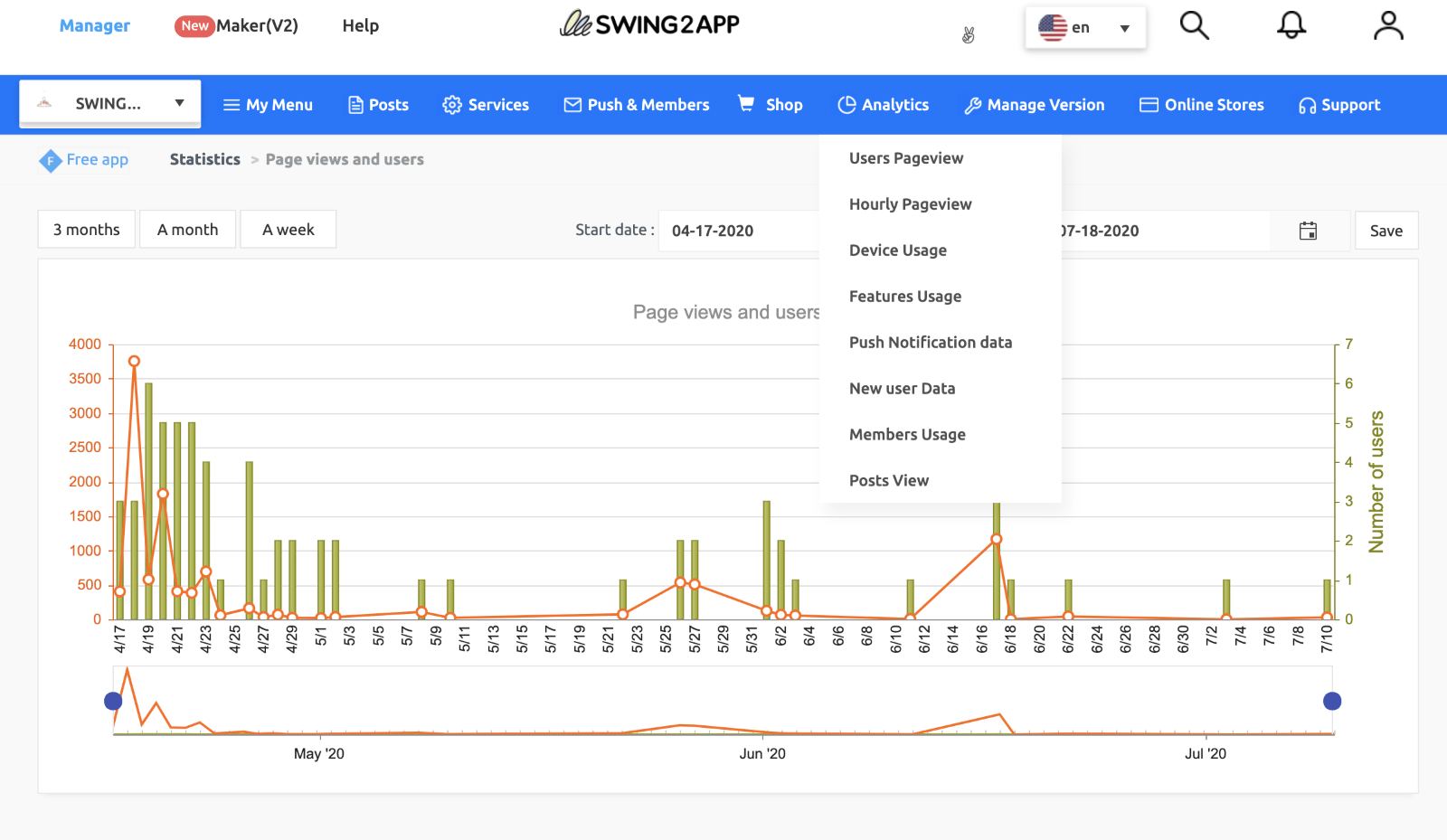Click the Push & Members envelope icon
Image resolution: width=1447 pixels, height=840 pixels.
pos(572,104)
